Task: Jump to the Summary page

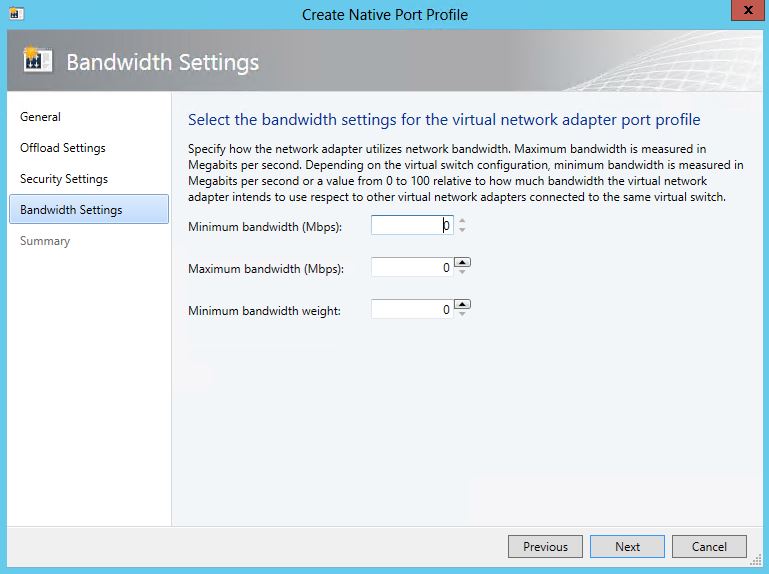Action: (45, 241)
